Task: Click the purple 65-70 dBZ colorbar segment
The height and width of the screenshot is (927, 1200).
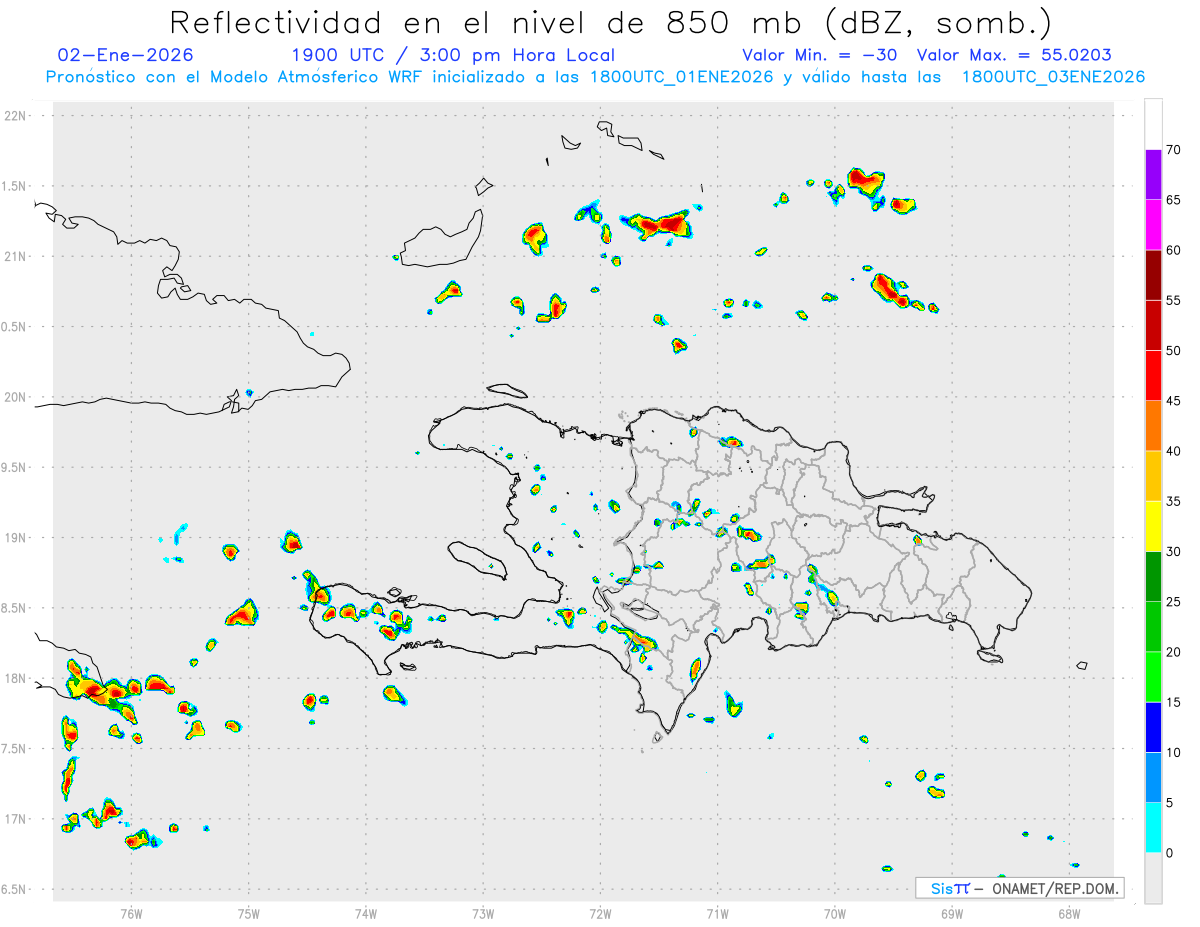Action: pos(1153,175)
